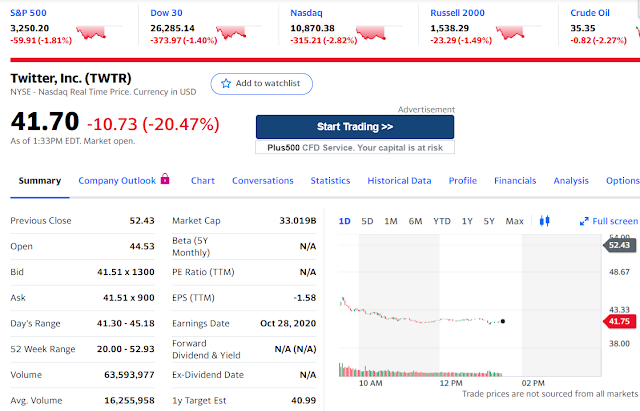Viewport: 640px width, 411px height.
Task: Open the Options tab
Action: point(622,181)
